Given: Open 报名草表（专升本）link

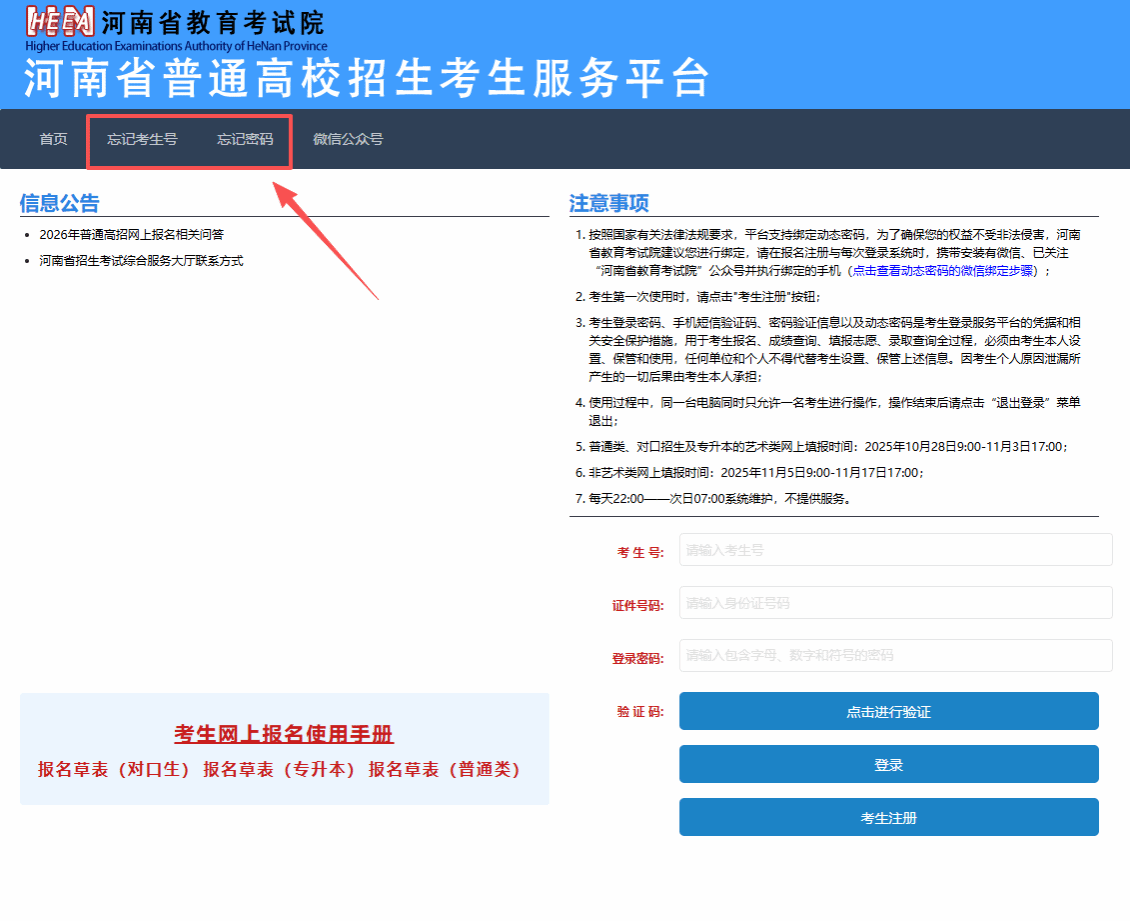Looking at the screenshot, I should 279,770.
